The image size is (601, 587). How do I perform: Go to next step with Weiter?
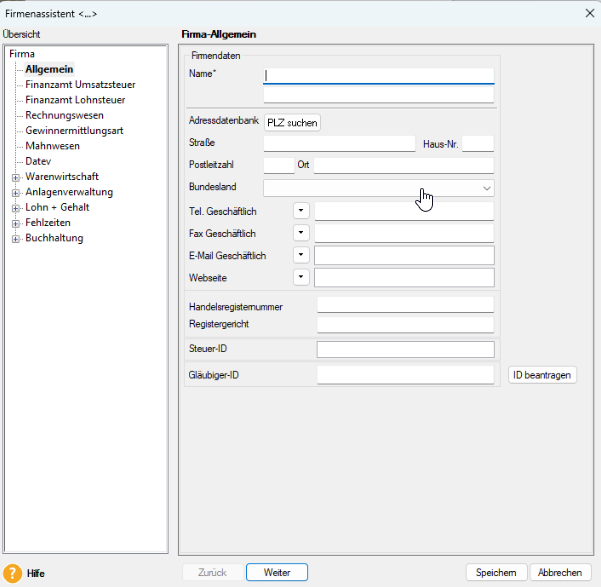pos(277,572)
